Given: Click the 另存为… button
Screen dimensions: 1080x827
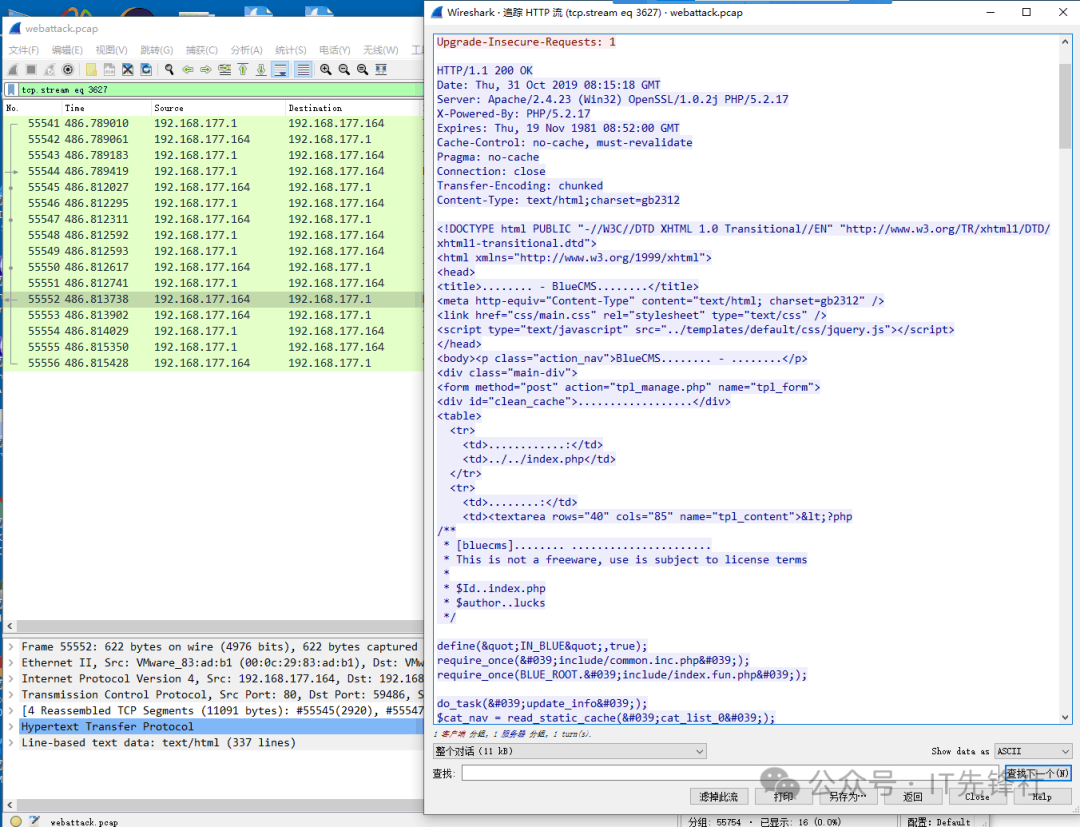Looking at the screenshot, I should point(847,797).
